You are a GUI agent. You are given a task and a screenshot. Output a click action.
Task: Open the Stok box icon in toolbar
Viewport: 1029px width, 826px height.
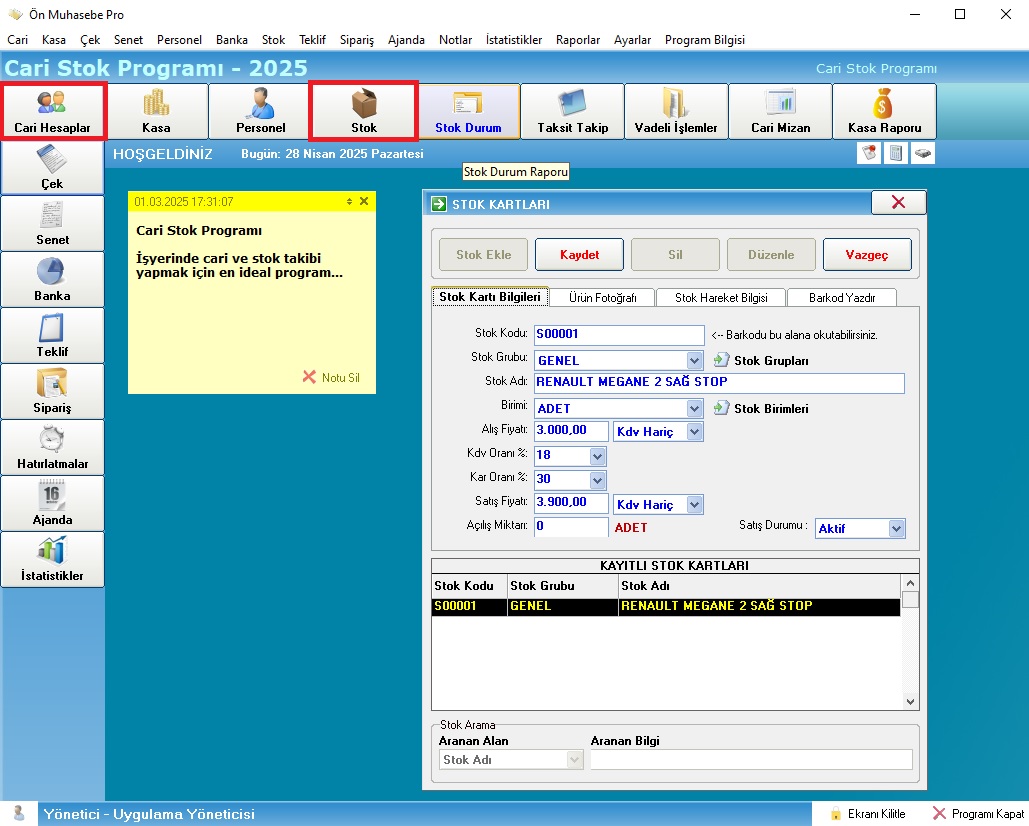(x=364, y=111)
